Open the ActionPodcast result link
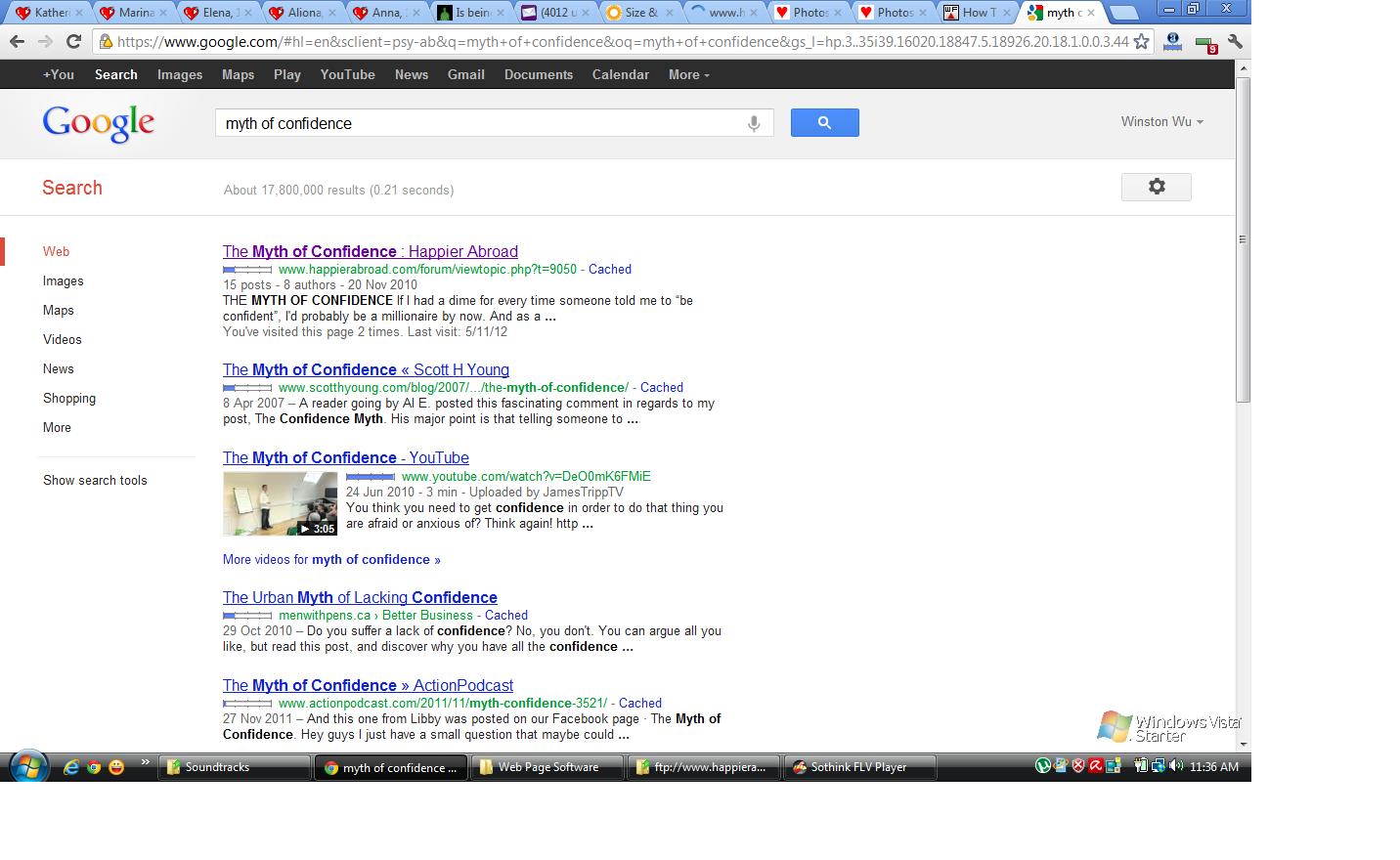Screen dimensions: 1400x860 coord(368,685)
